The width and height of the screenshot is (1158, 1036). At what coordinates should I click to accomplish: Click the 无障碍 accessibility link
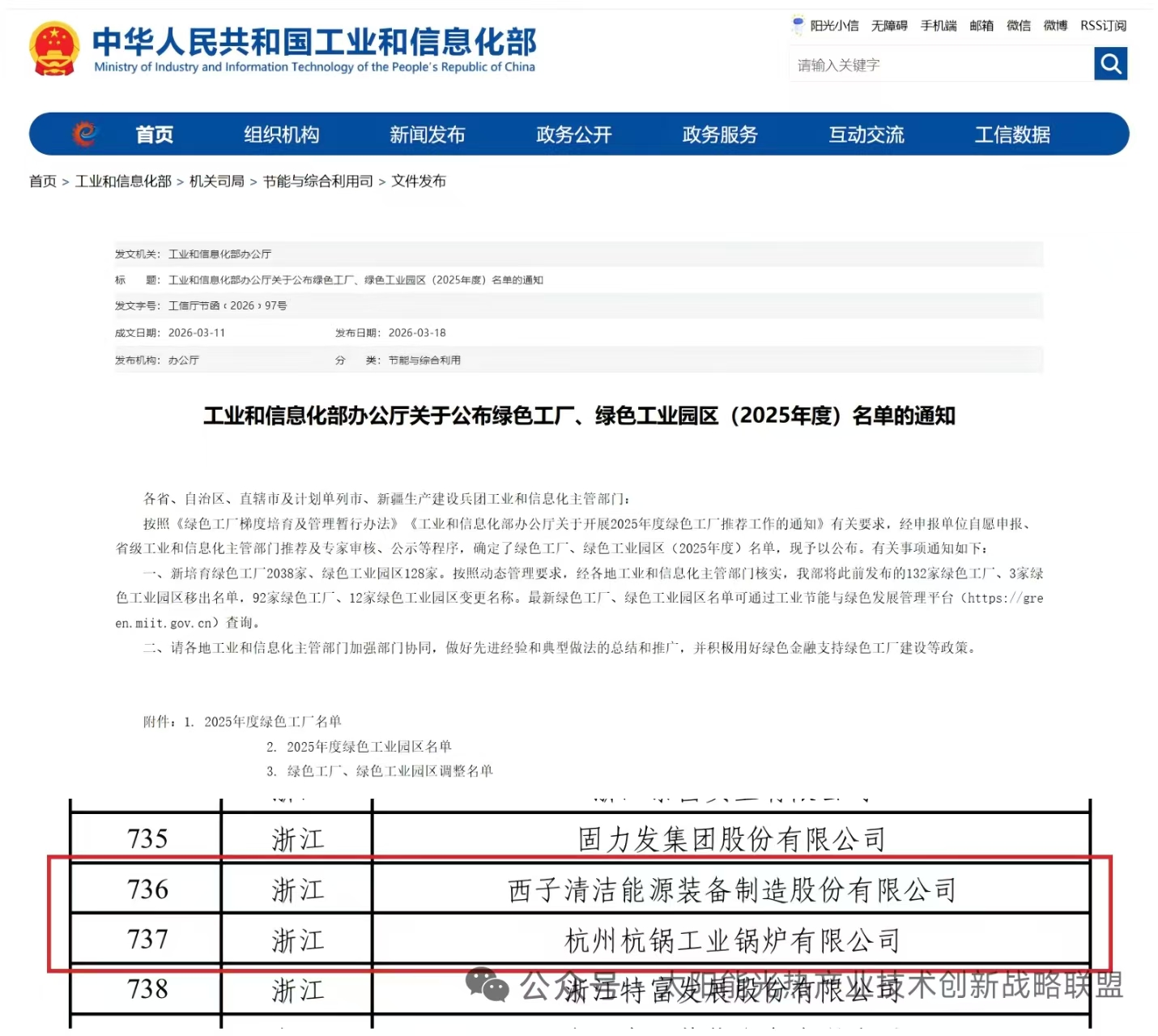pos(888,26)
